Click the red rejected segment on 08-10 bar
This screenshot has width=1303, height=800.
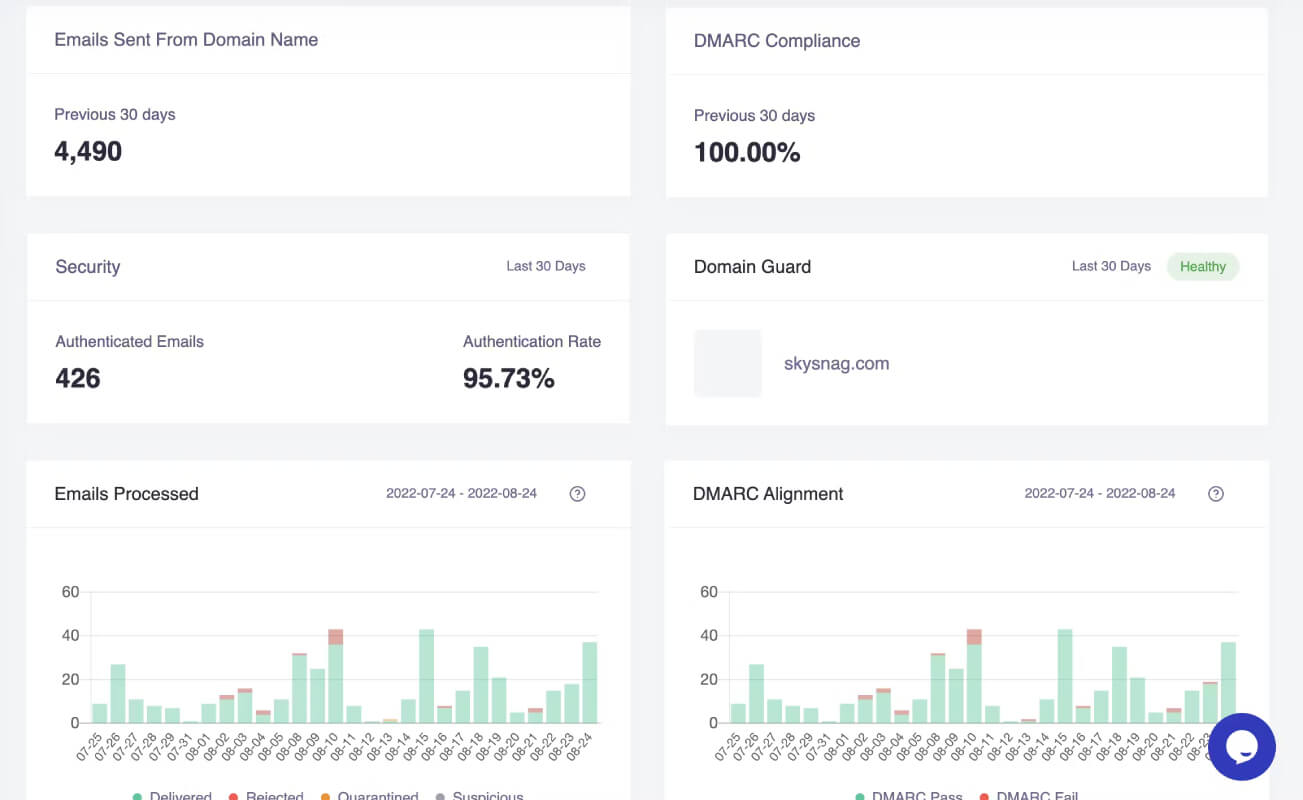click(336, 637)
